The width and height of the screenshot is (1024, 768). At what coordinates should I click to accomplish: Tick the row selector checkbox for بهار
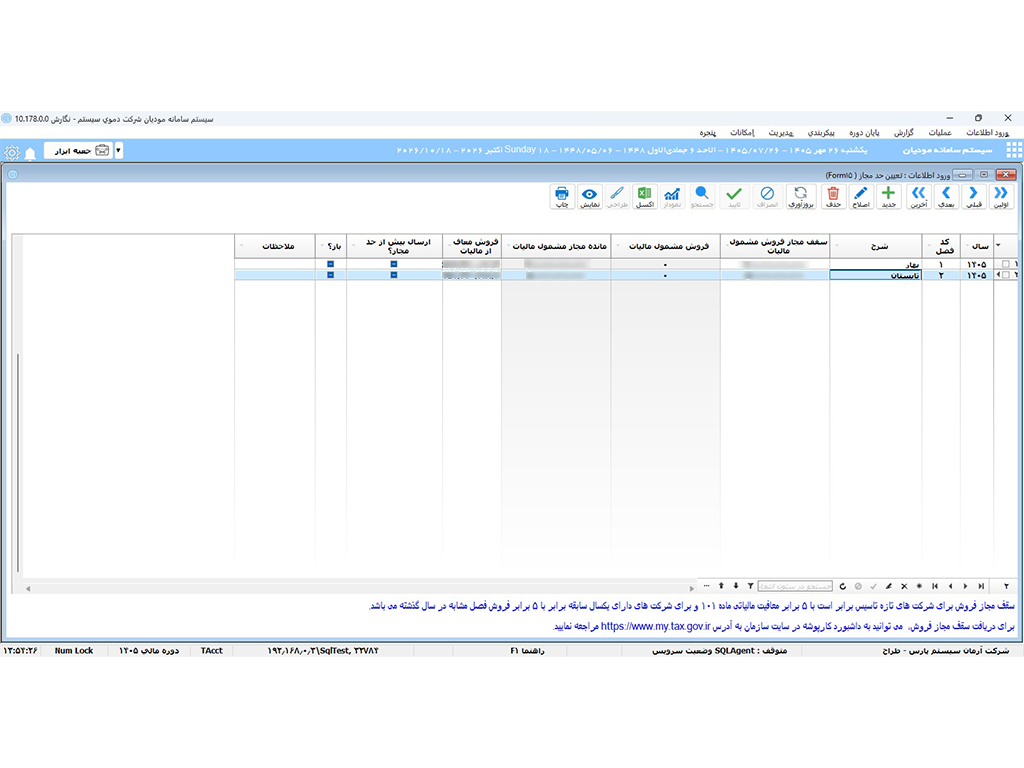coord(1006,264)
